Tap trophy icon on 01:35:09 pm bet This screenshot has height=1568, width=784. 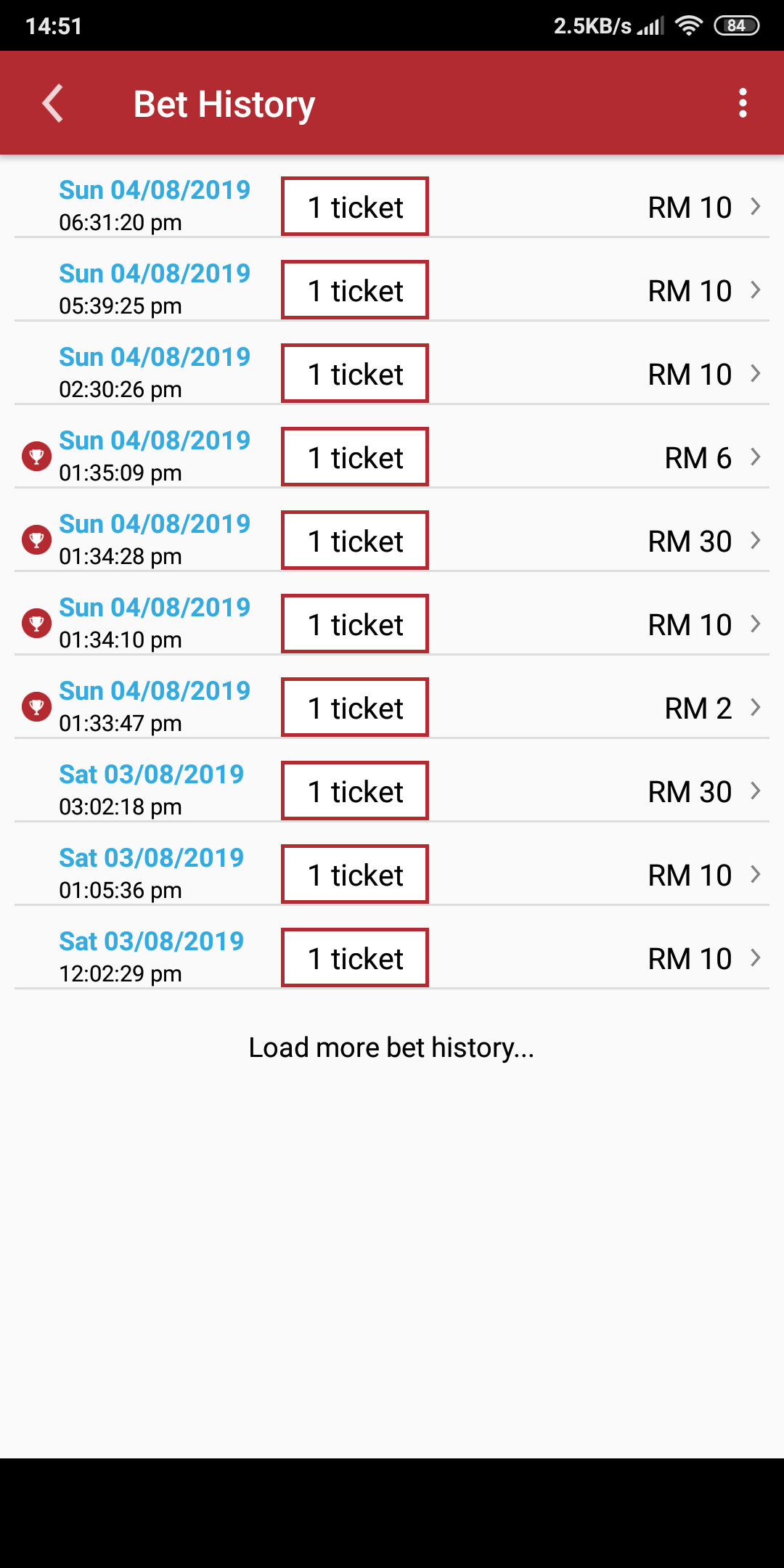[x=36, y=457]
